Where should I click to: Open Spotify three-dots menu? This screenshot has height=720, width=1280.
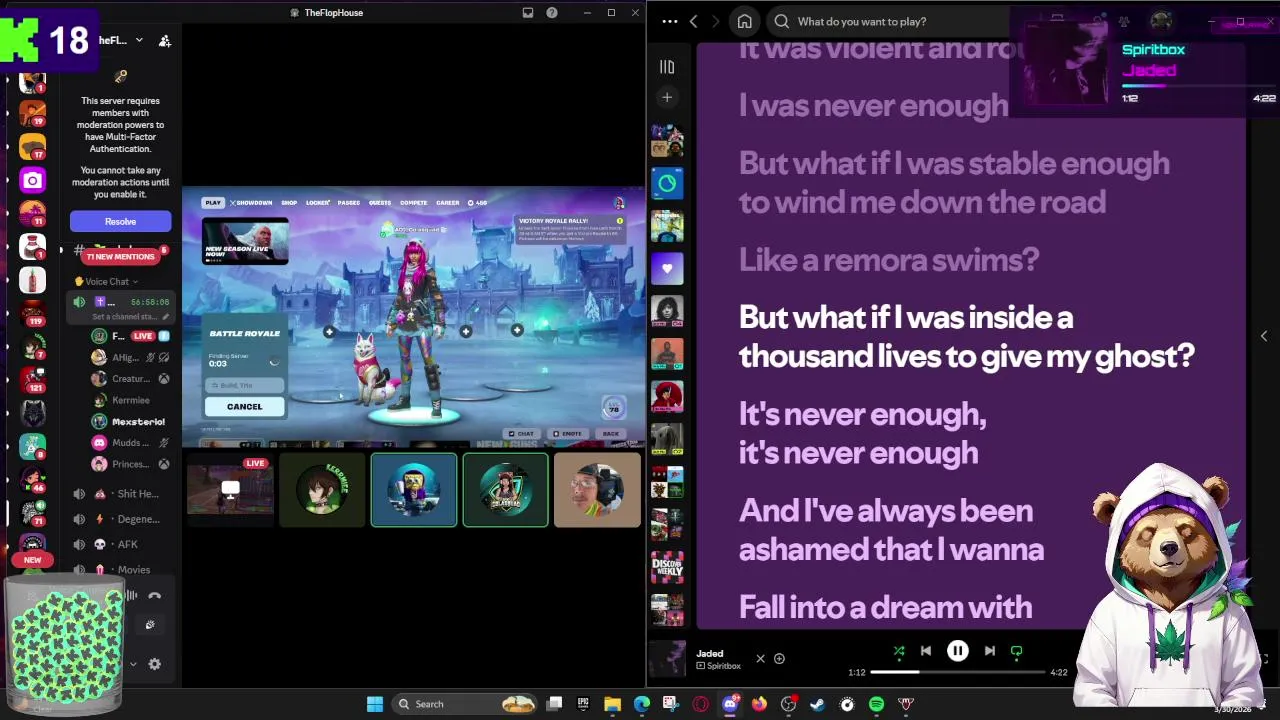669,21
